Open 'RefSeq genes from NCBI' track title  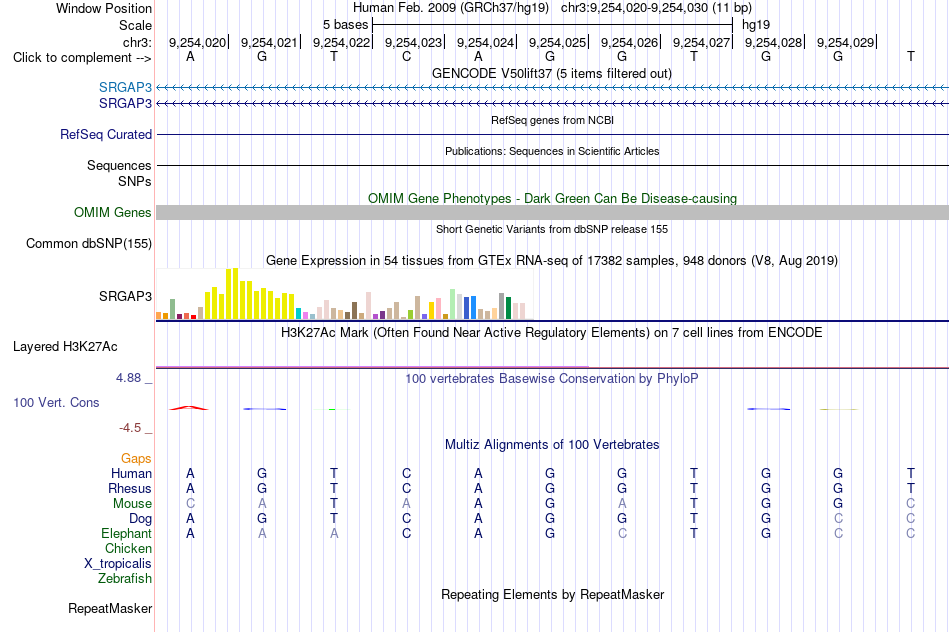[x=552, y=120]
